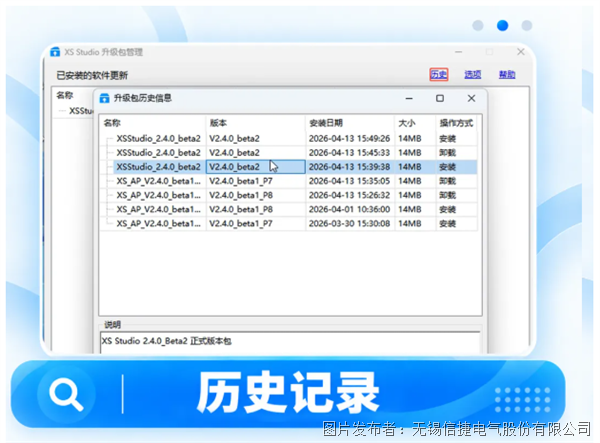Select XSStu tree item in background manager window
This screenshot has height=443, width=600.
pyautogui.click(x=81, y=111)
